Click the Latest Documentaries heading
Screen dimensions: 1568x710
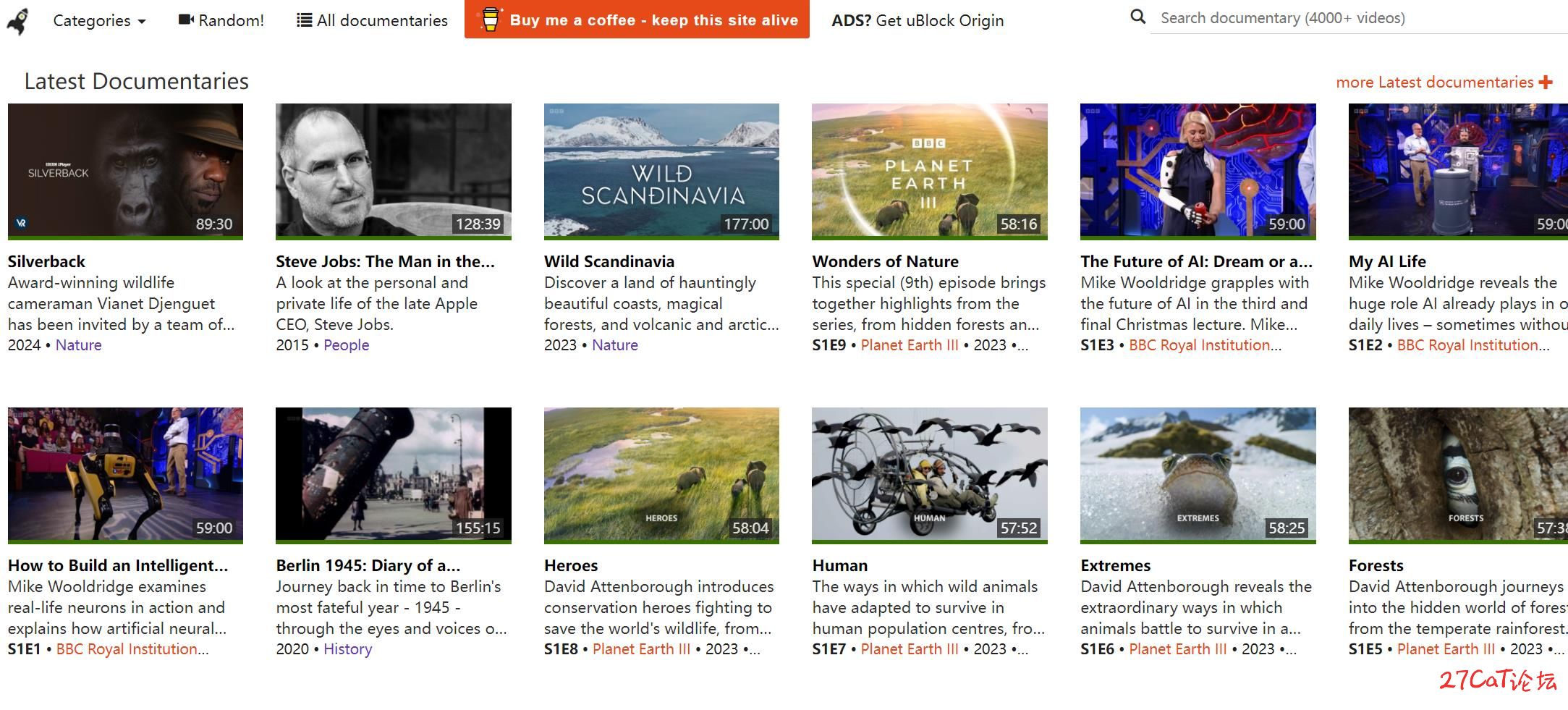(137, 82)
